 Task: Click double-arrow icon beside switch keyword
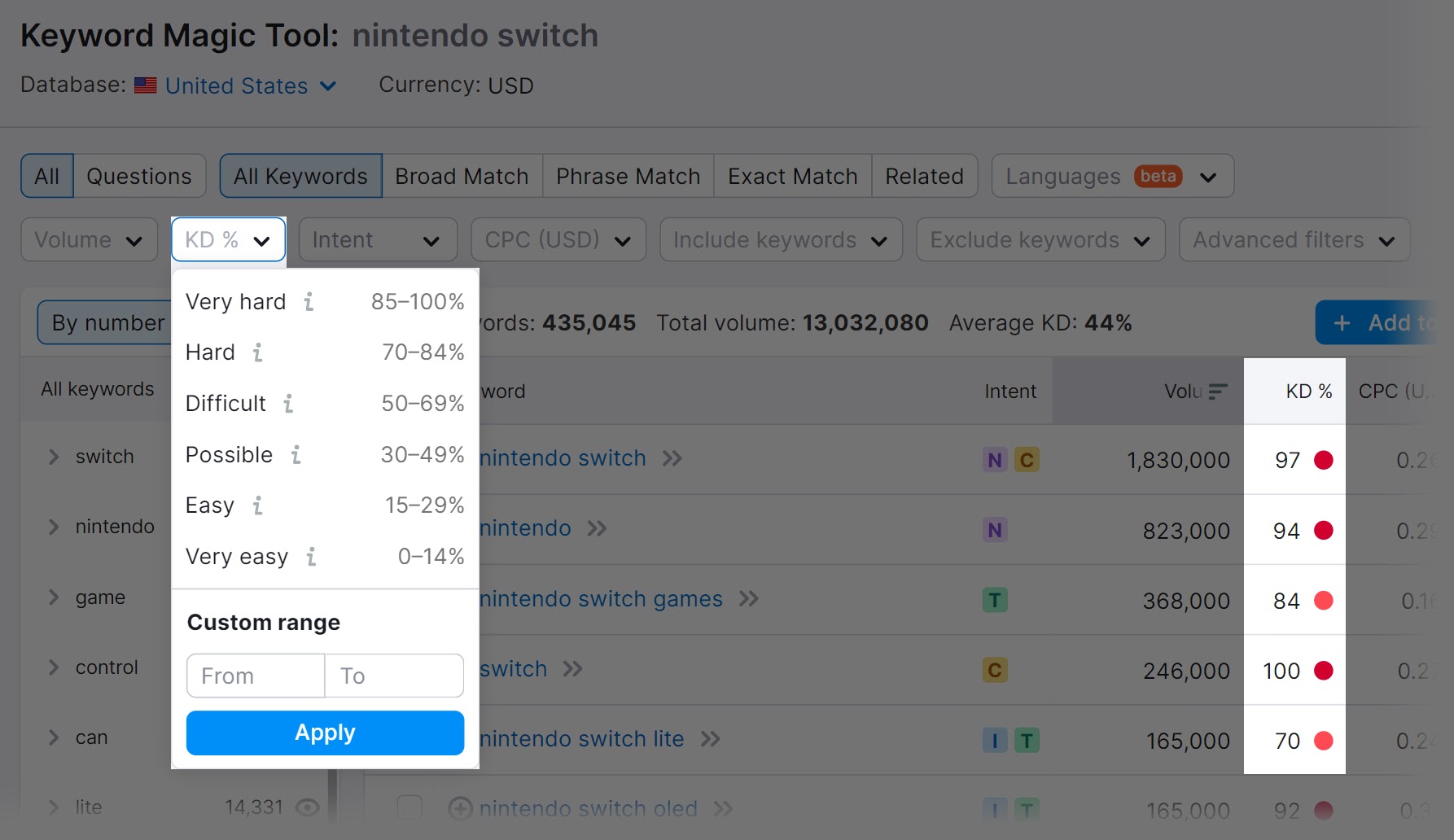coord(572,669)
